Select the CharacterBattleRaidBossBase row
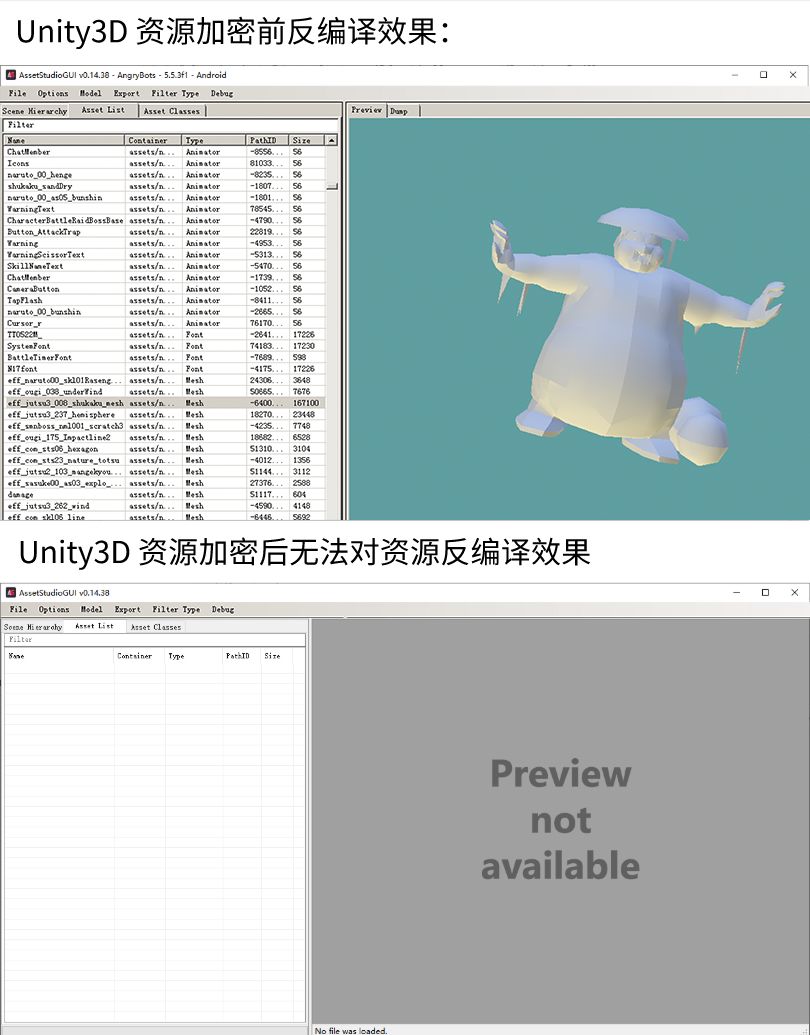The height and width of the screenshot is (1035, 810). [x=164, y=220]
